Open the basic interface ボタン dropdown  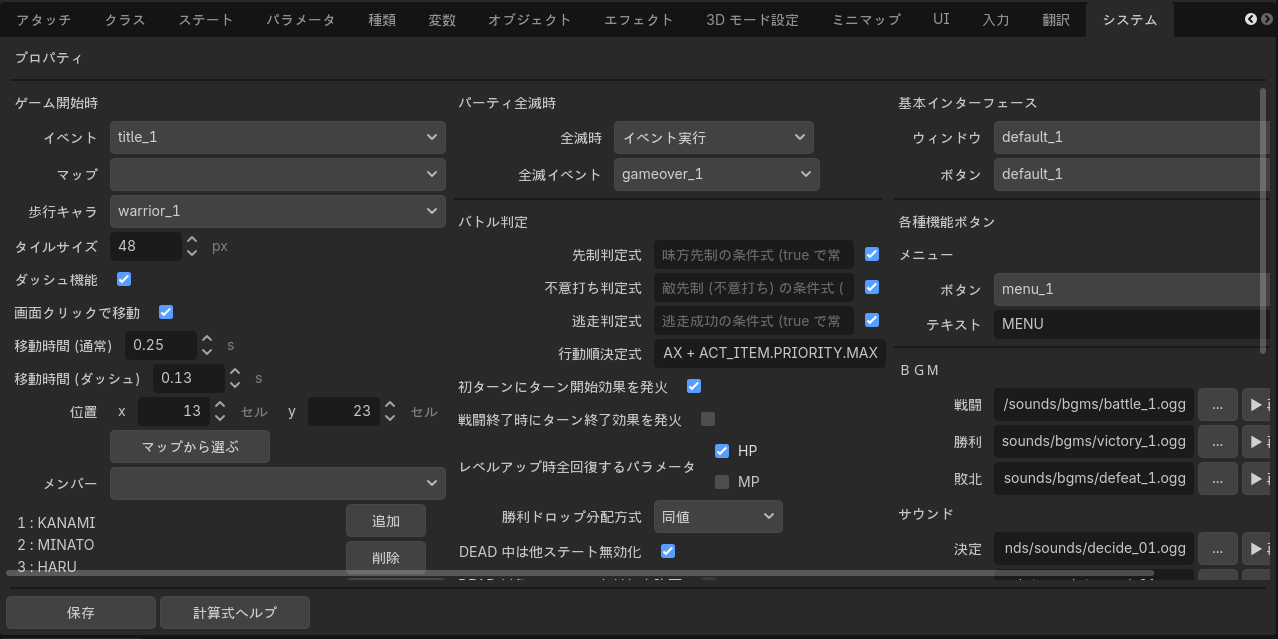click(x=1132, y=174)
